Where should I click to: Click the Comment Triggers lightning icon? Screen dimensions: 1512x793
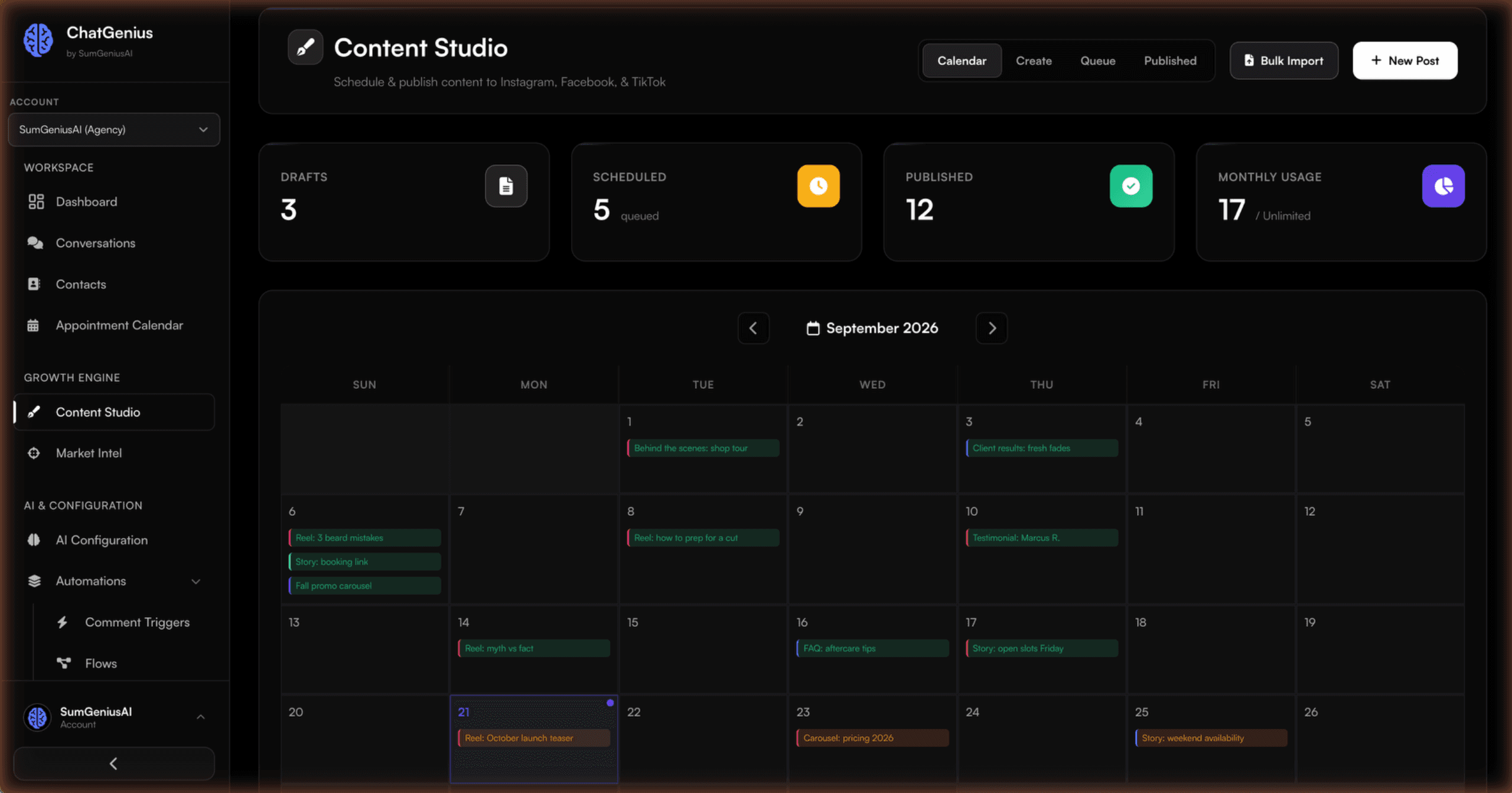pyautogui.click(x=63, y=622)
